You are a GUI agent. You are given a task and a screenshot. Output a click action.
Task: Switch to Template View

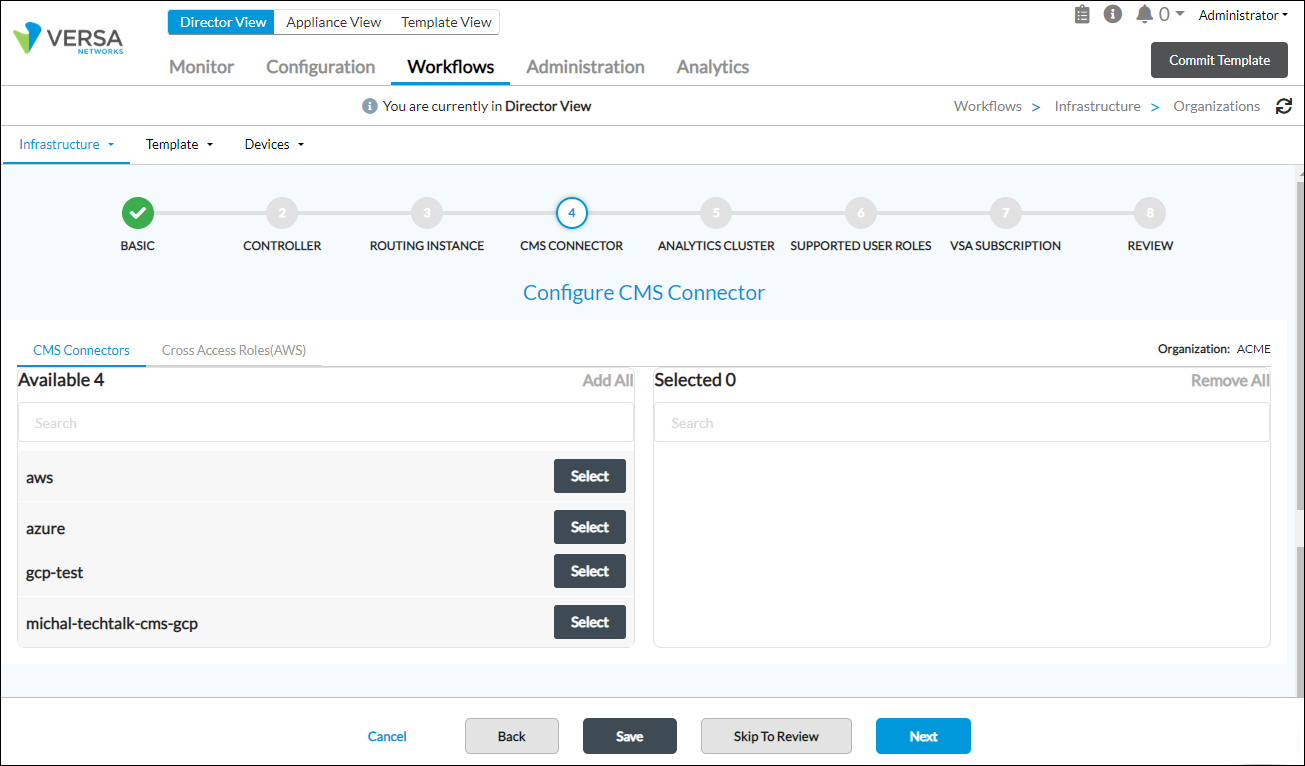click(445, 21)
